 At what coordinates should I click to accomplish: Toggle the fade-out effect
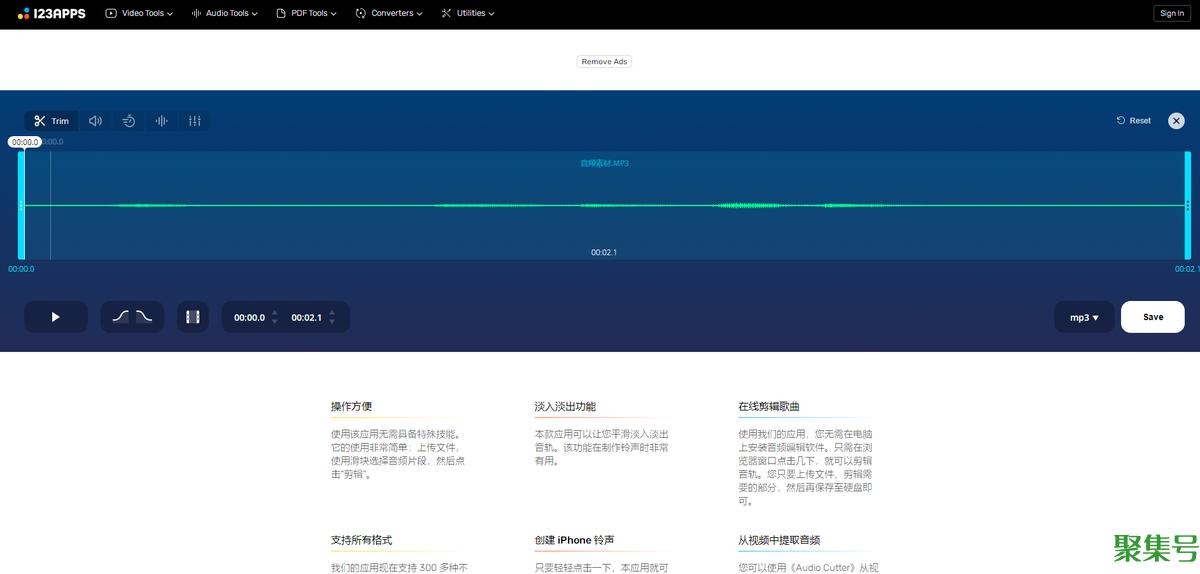(145, 317)
